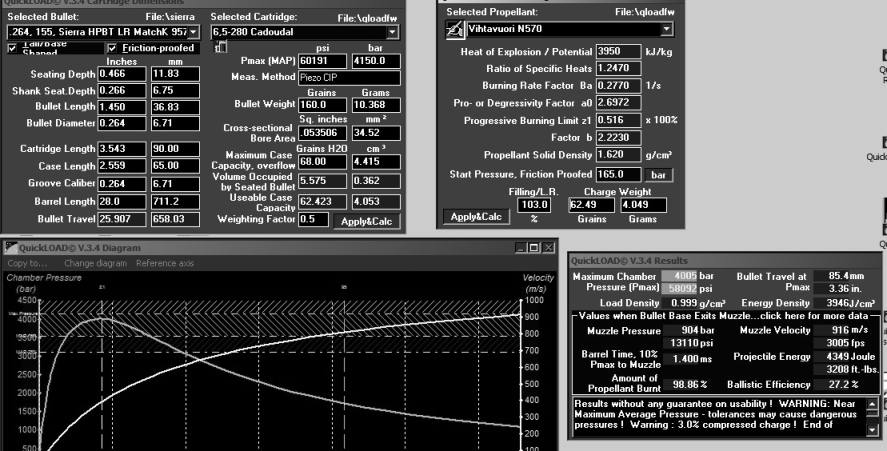Viewport: 887px width, 451px height.
Task: Click the Start Pressure, Friction Proofed field
Action: click(x=619, y=174)
